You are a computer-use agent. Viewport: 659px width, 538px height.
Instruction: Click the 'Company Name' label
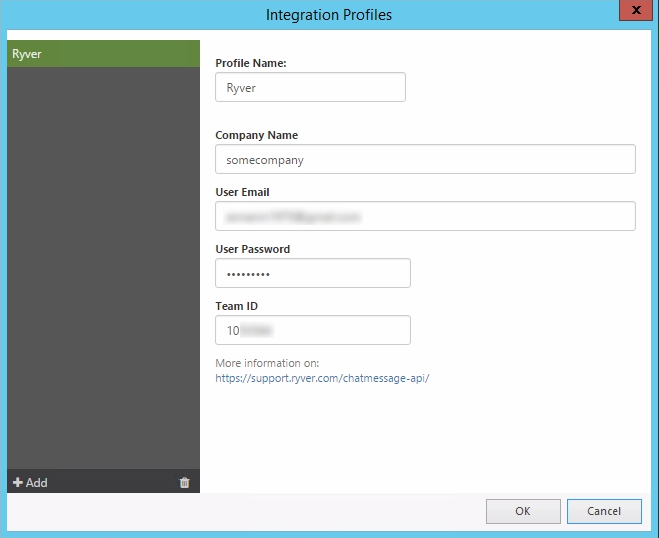(x=256, y=135)
